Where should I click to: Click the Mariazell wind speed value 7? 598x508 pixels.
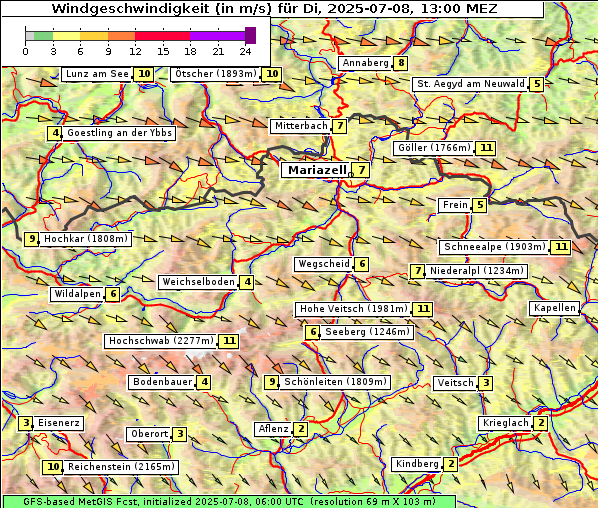coord(362,170)
